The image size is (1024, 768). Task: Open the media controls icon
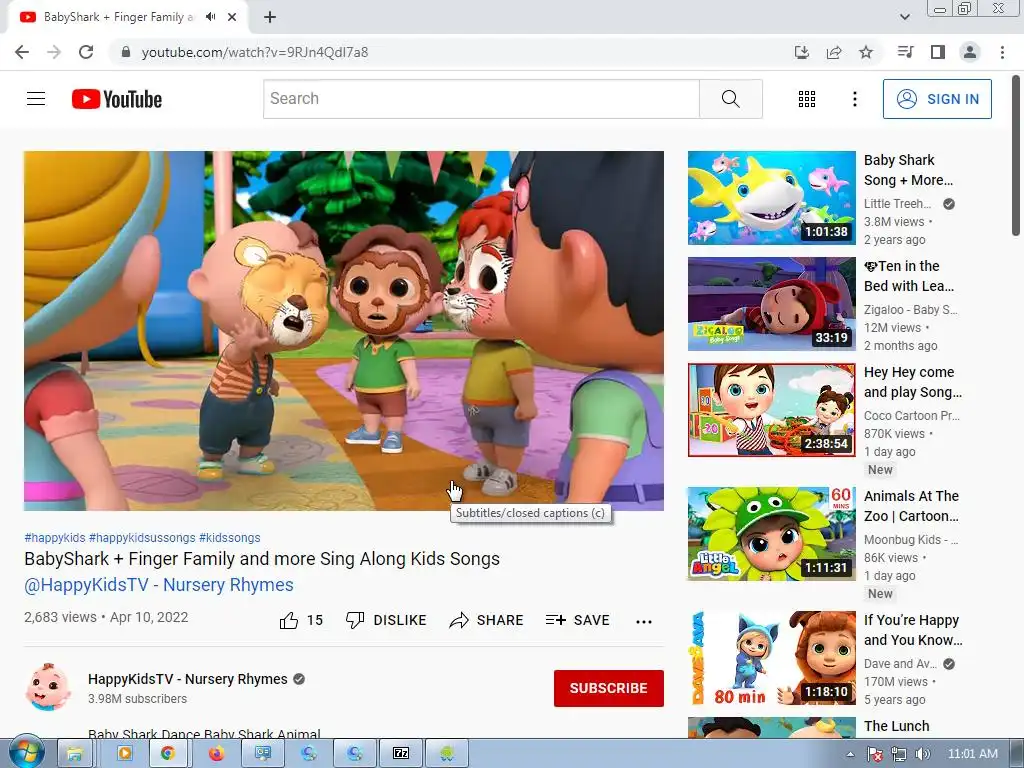(905, 52)
